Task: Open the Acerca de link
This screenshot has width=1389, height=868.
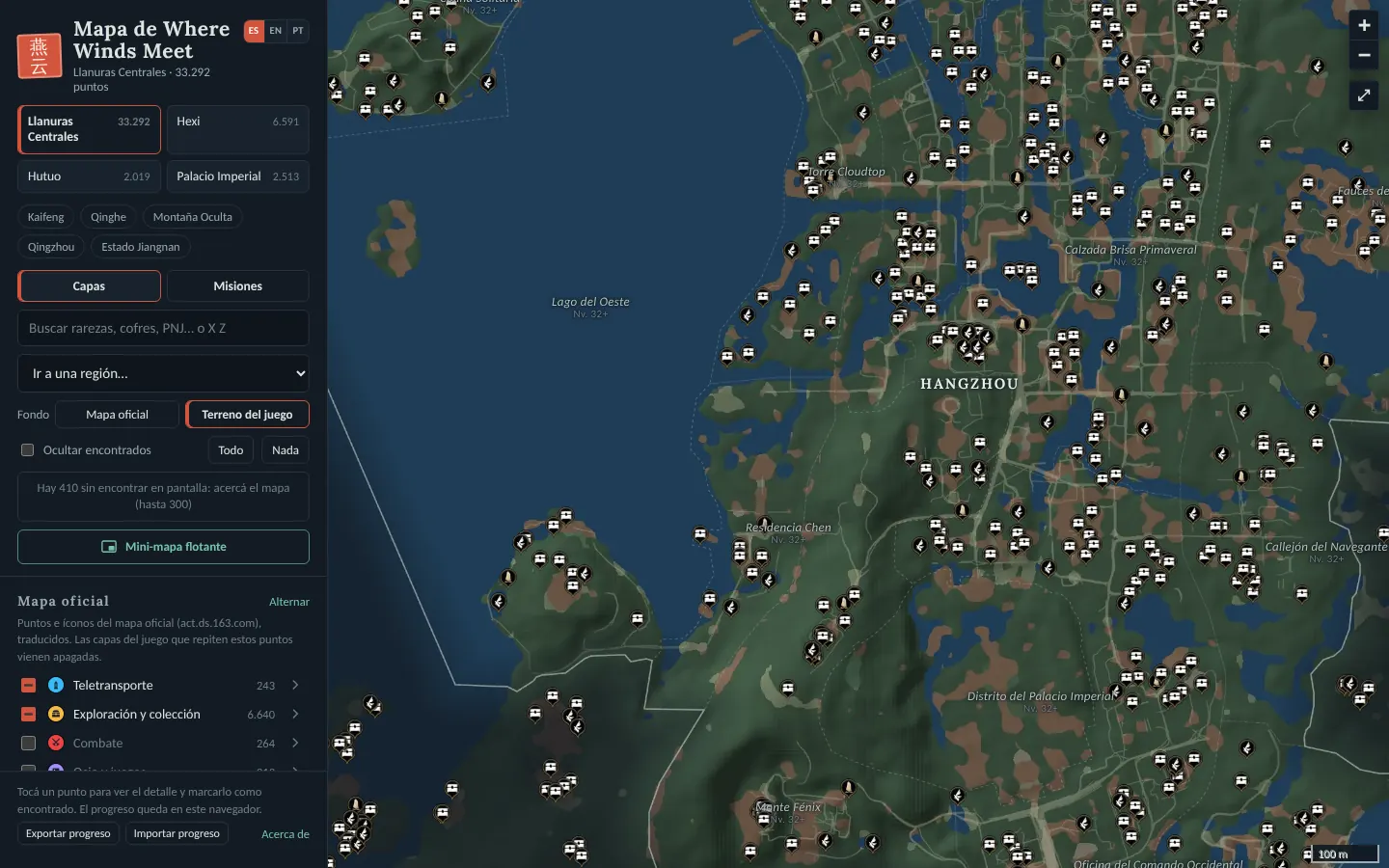Action: (x=286, y=834)
